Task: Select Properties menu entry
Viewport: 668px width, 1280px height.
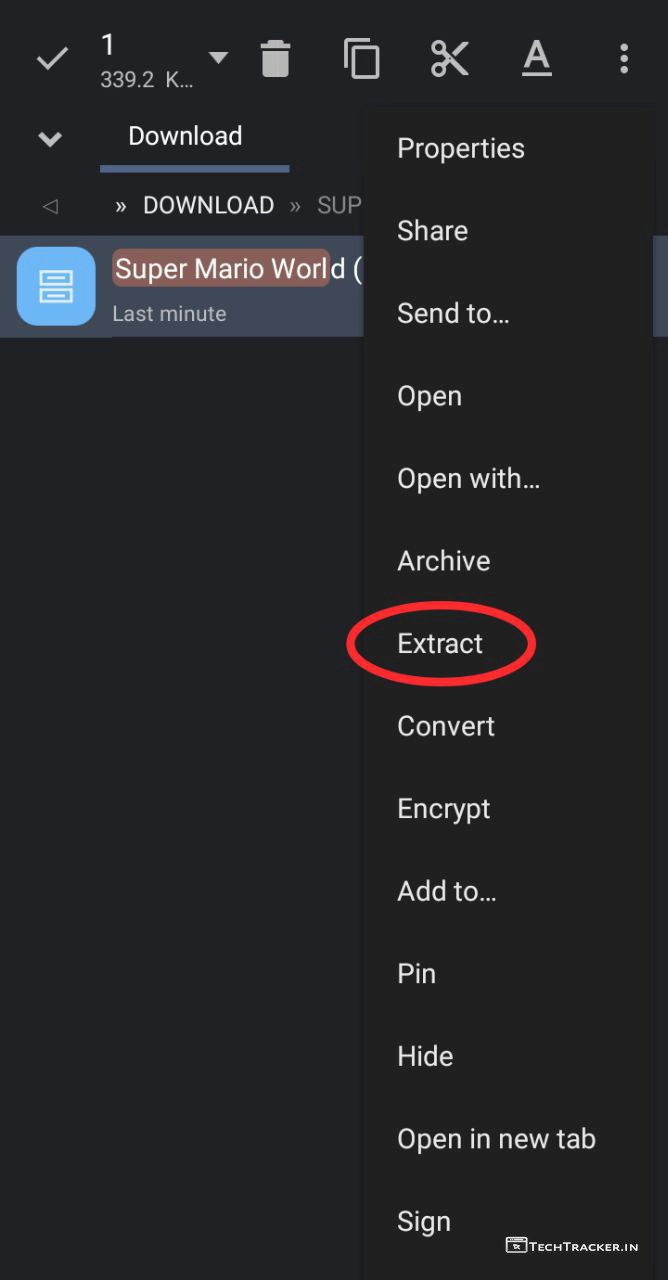Action: 461,148
